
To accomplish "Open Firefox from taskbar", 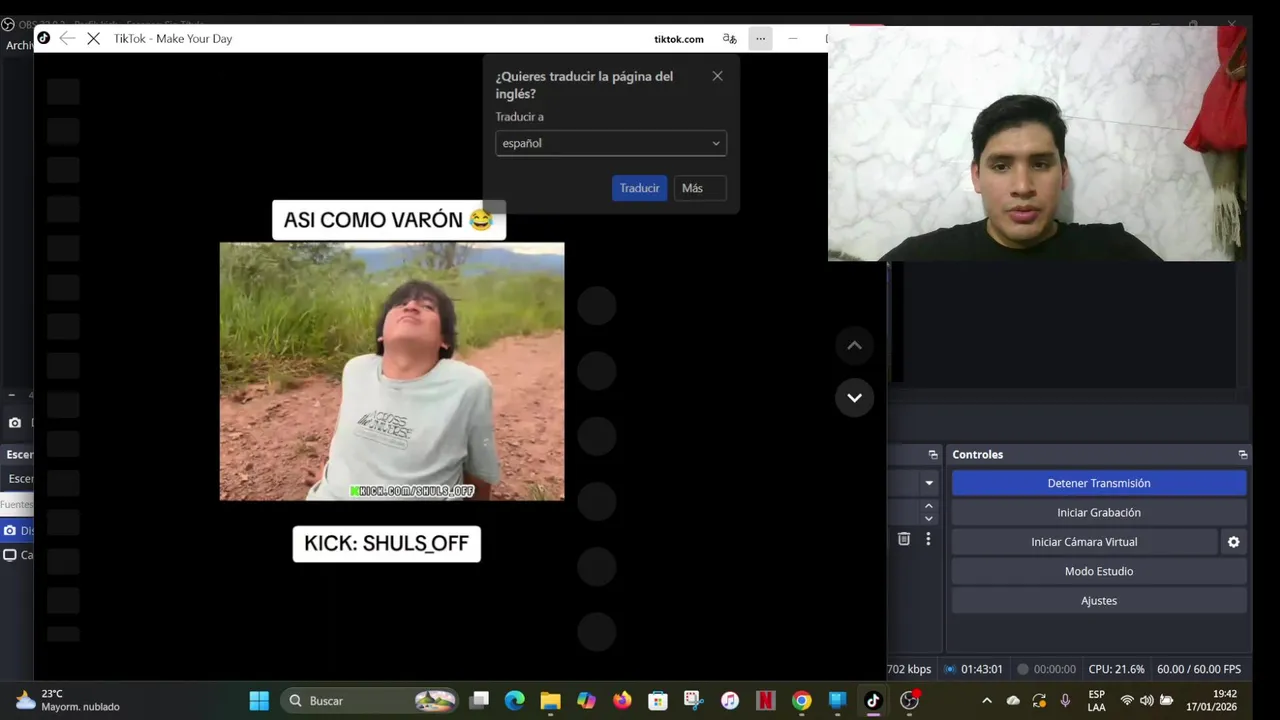I will (623, 701).
